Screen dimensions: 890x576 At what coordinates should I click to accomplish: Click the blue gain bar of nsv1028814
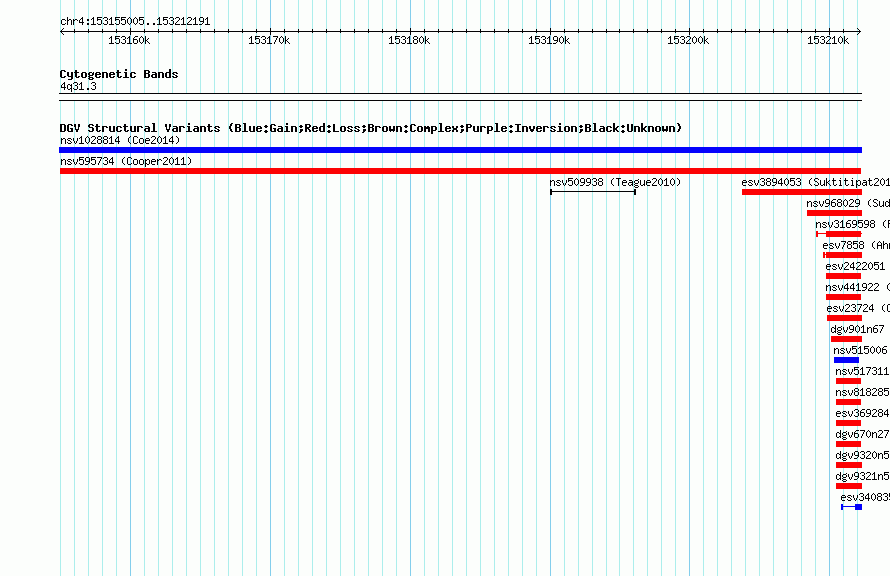tap(460, 150)
